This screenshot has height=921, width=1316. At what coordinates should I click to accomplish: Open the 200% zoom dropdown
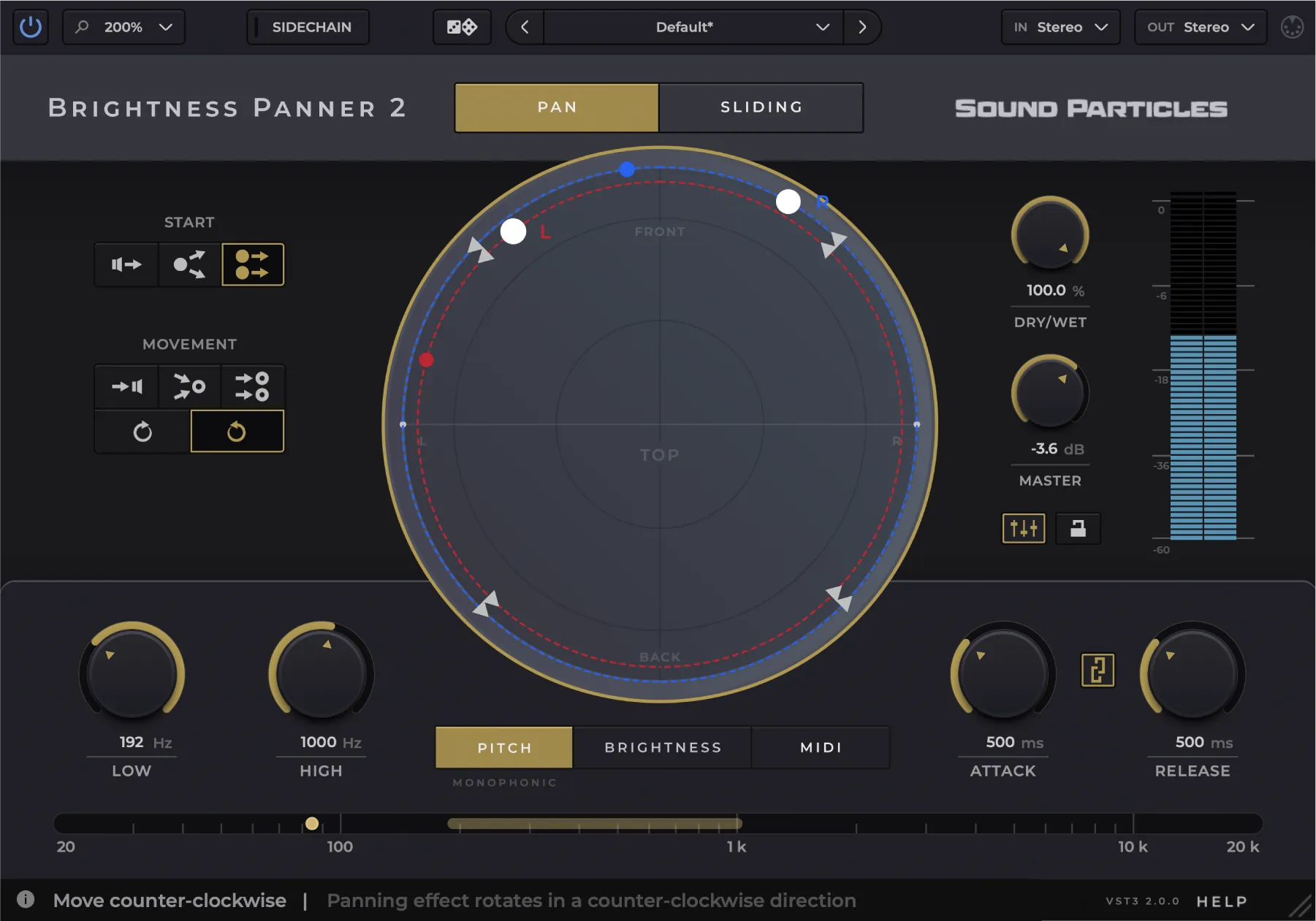coord(123,27)
